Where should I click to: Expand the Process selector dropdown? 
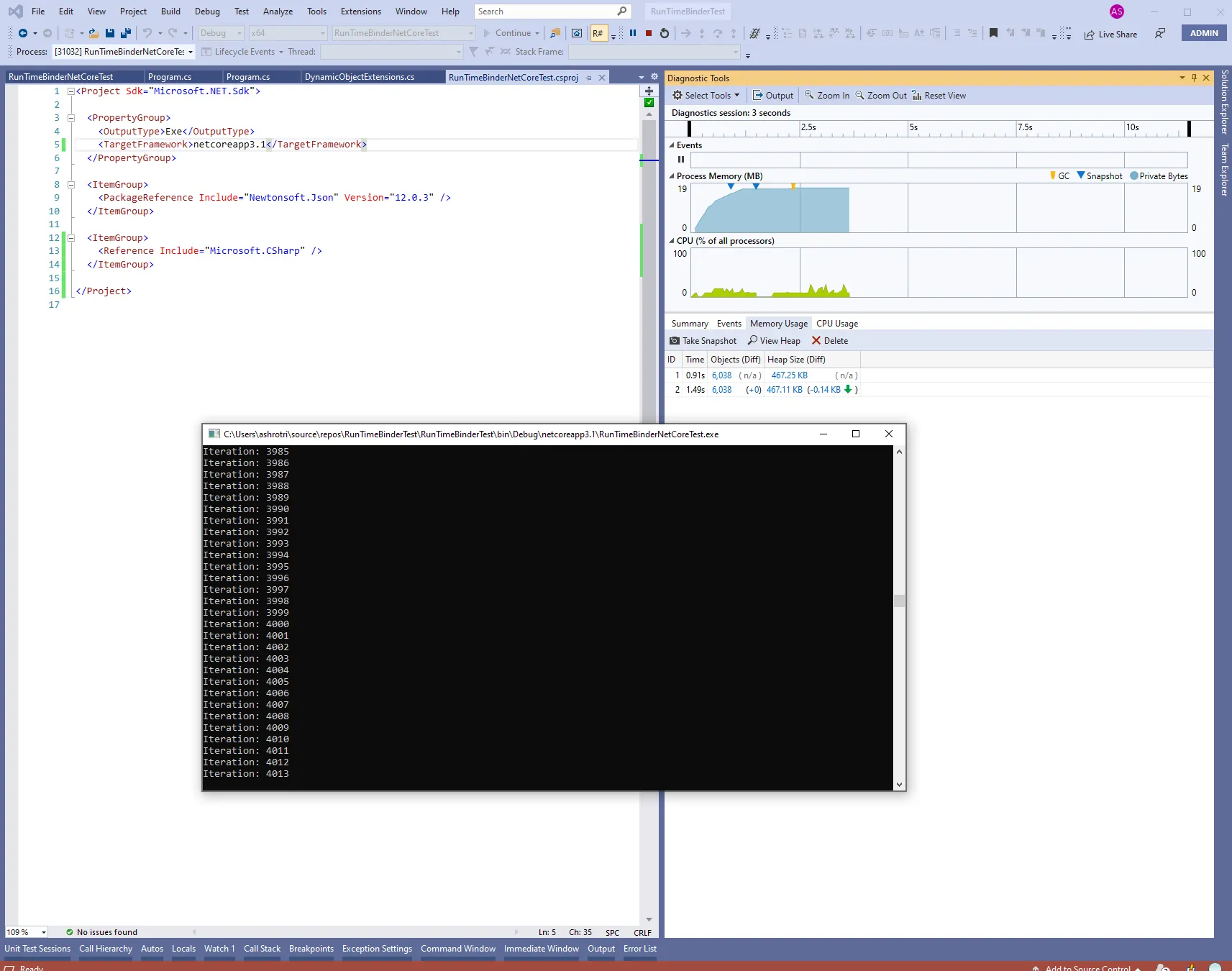click(191, 52)
